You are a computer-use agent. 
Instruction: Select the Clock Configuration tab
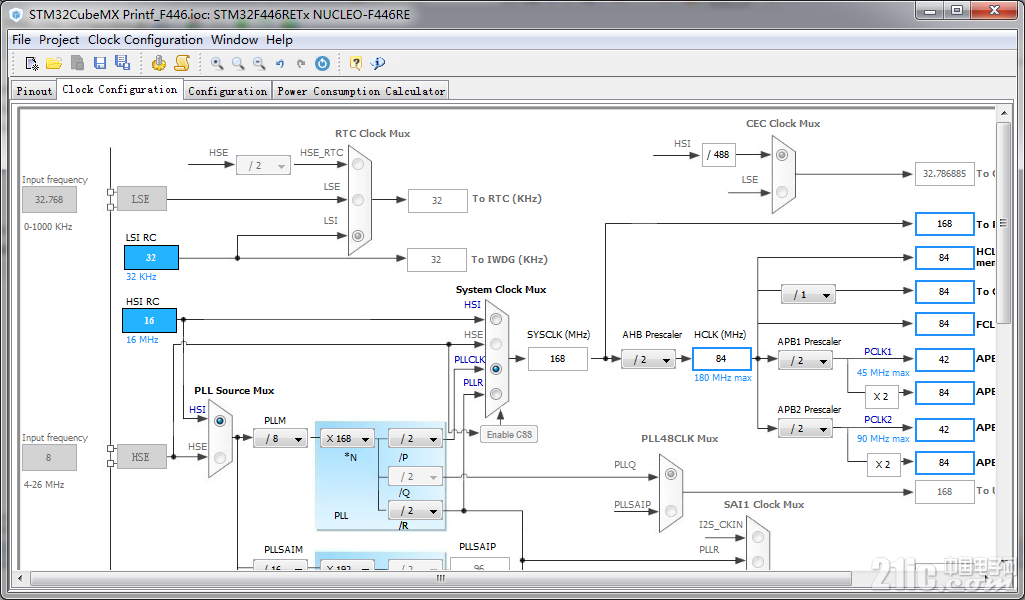[120, 89]
